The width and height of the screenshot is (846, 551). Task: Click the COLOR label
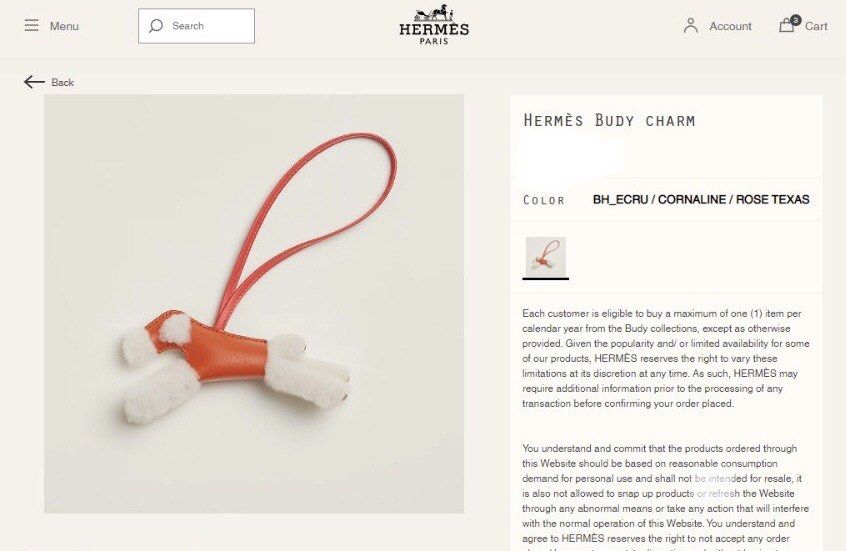543,200
